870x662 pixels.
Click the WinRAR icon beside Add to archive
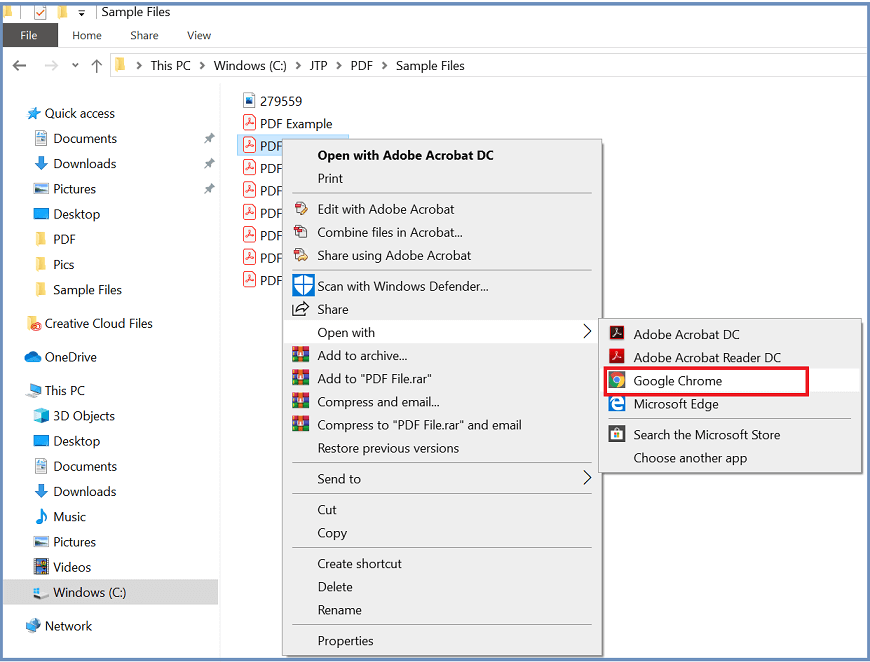click(301, 355)
